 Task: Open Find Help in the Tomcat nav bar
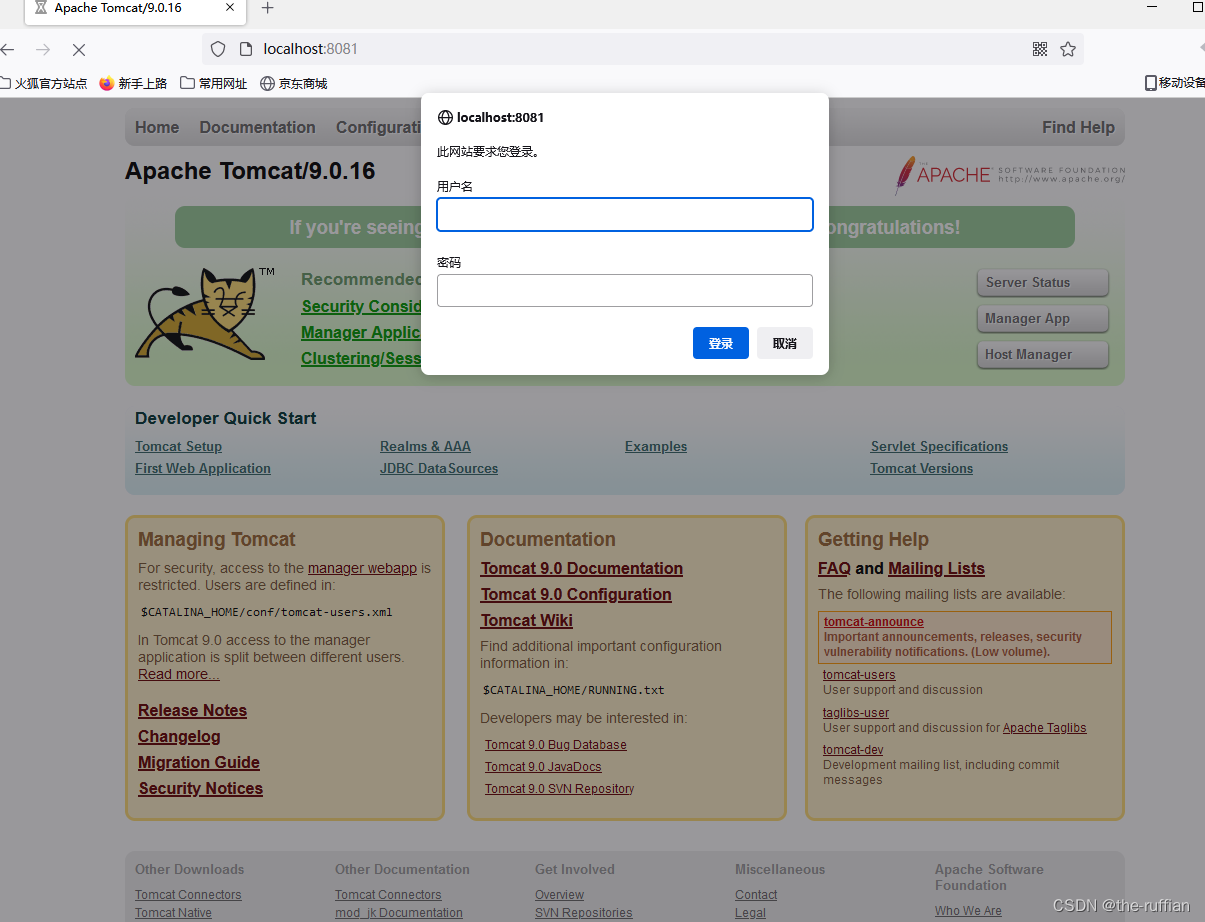[1078, 127]
